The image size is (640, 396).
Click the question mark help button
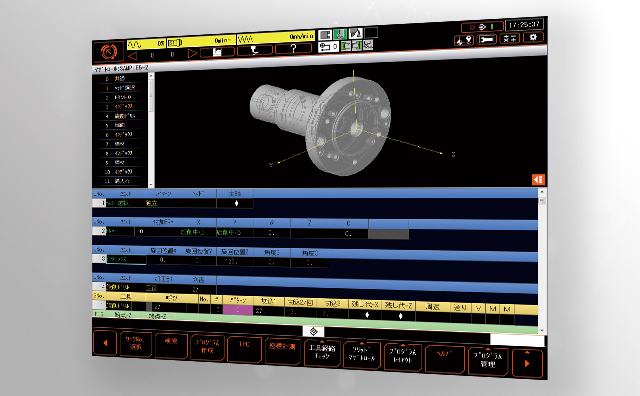pos(293,49)
